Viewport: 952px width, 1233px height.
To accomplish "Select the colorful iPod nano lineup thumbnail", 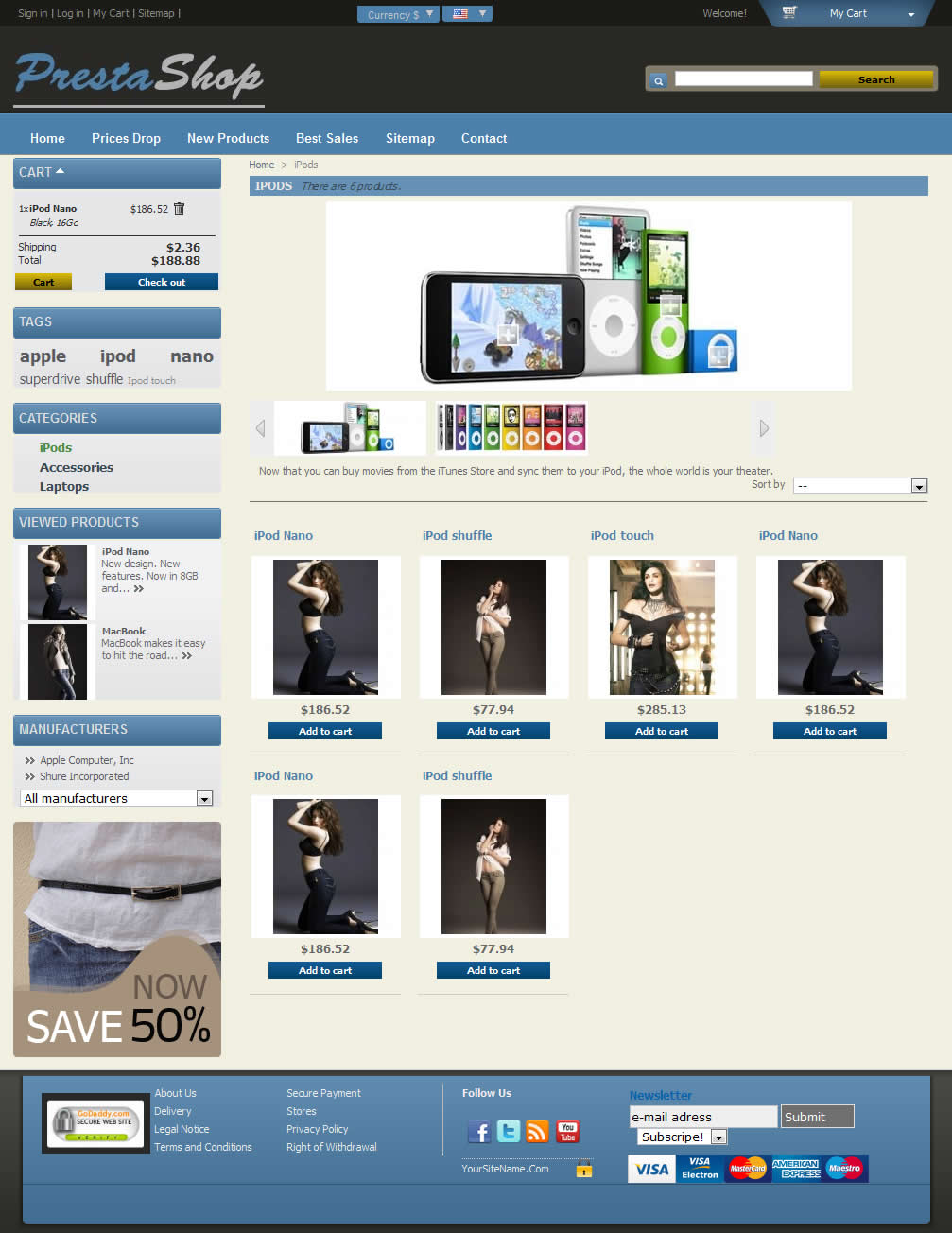I will tap(511, 428).
